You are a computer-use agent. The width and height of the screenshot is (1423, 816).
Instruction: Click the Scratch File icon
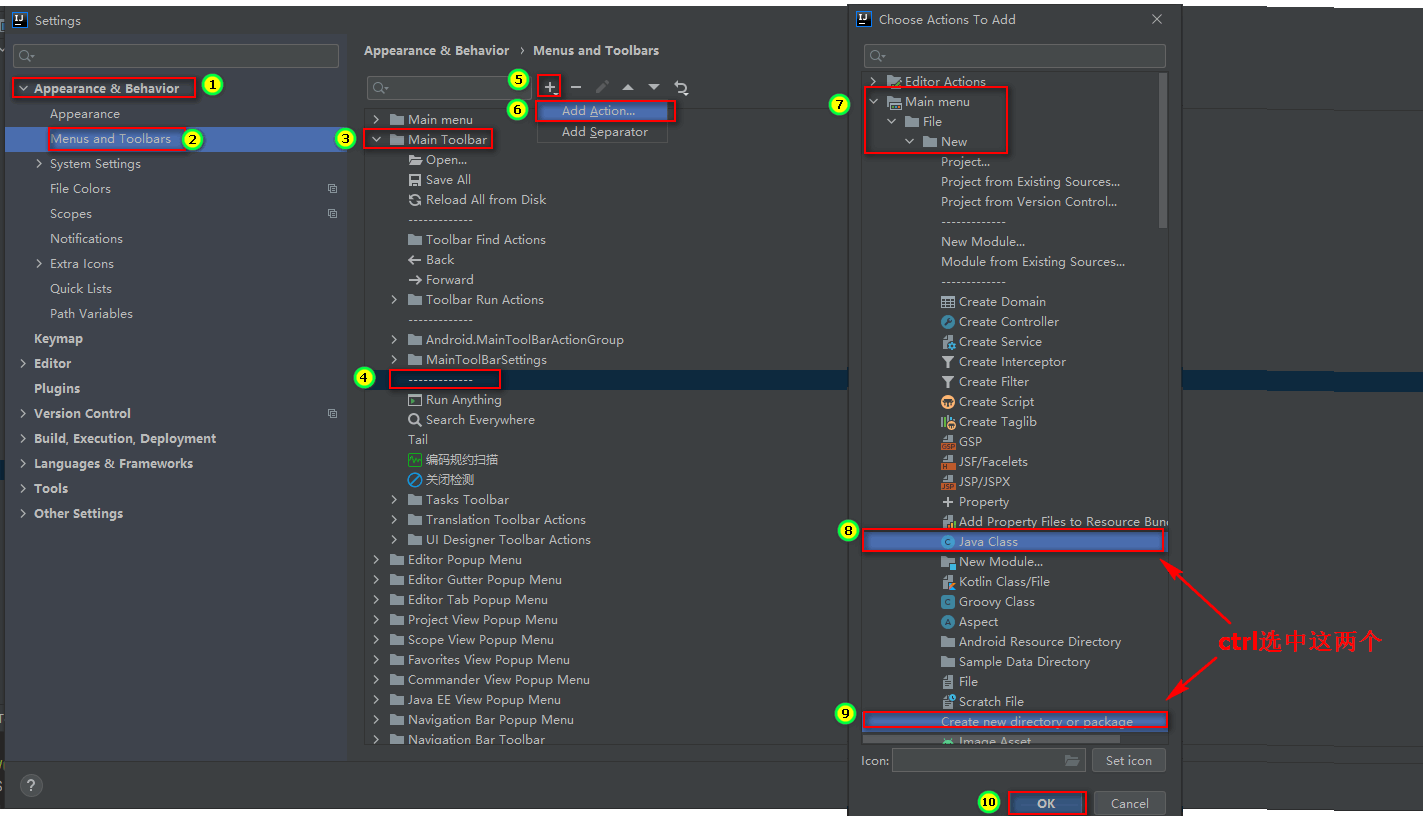pyautogui.click(x=948, y=701)
